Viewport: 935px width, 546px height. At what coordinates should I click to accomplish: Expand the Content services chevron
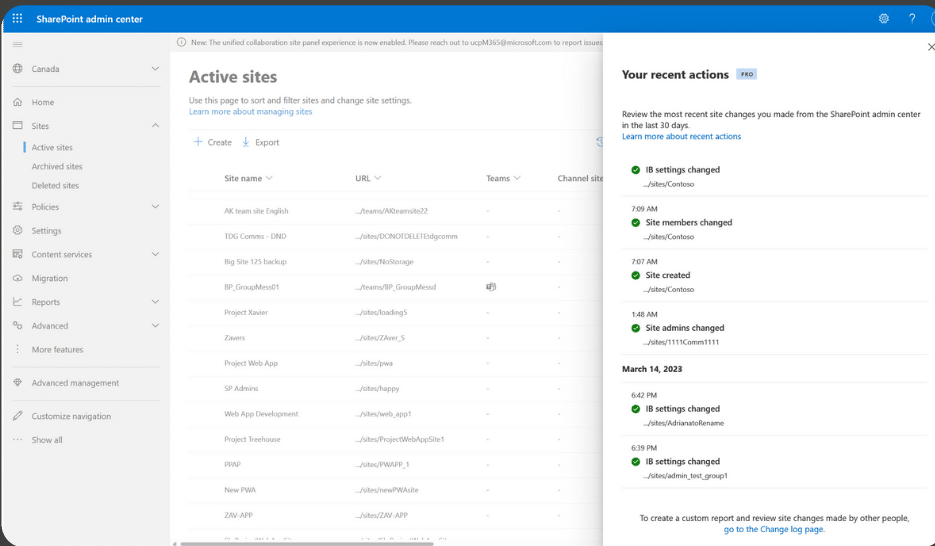click(155, 254)
